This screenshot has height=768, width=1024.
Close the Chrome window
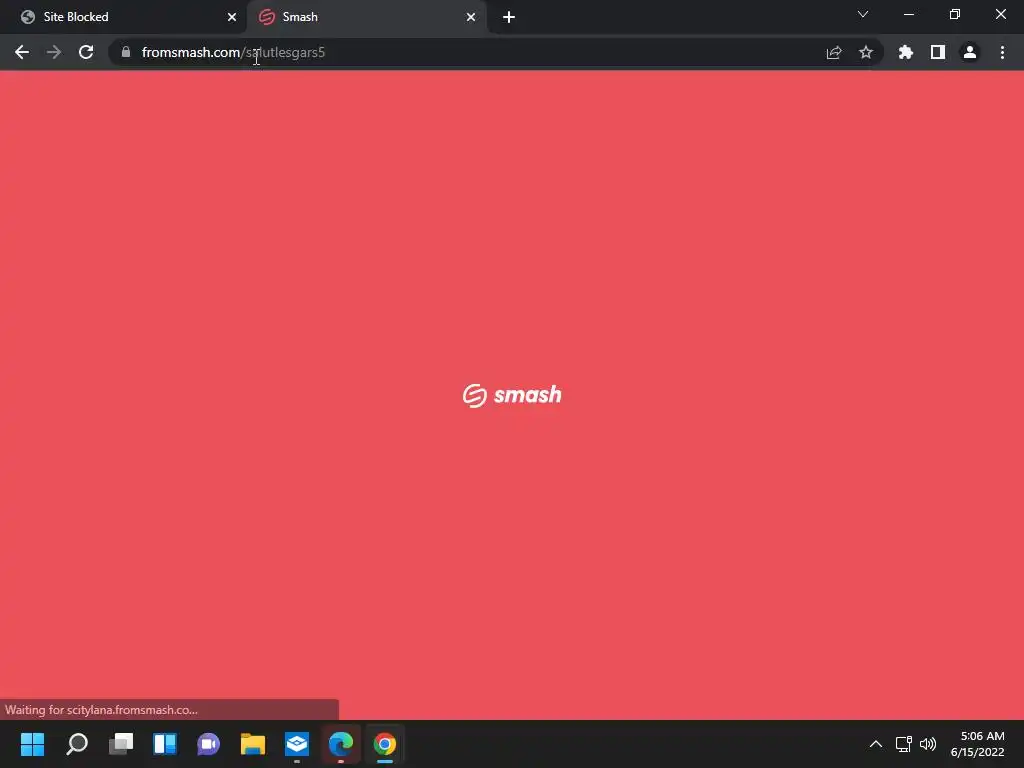click(1000, 14)
